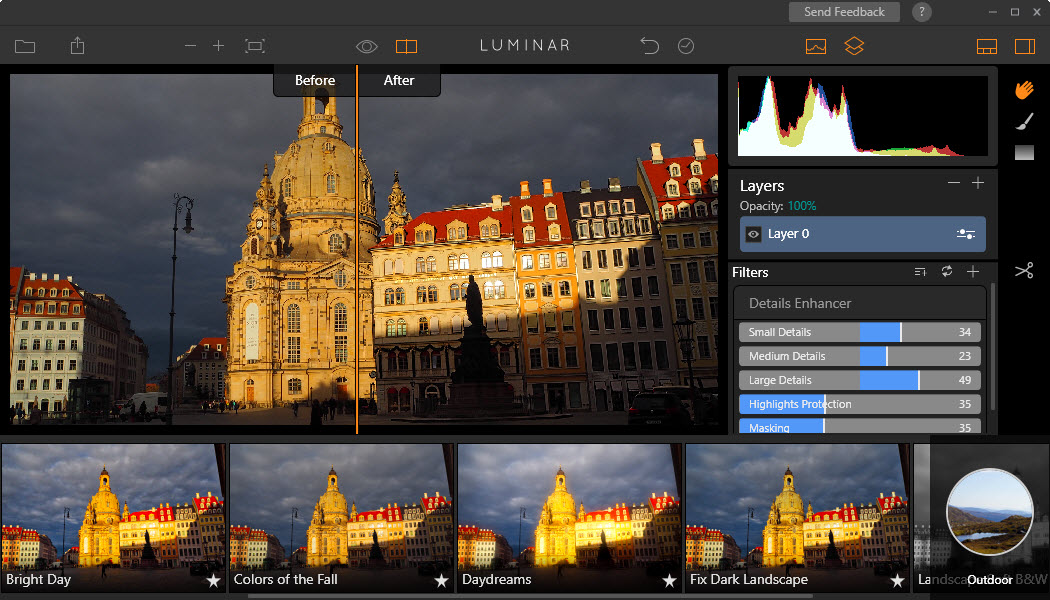Open Filters list menu icon
1050x600 pixels.
coord(920,271)
